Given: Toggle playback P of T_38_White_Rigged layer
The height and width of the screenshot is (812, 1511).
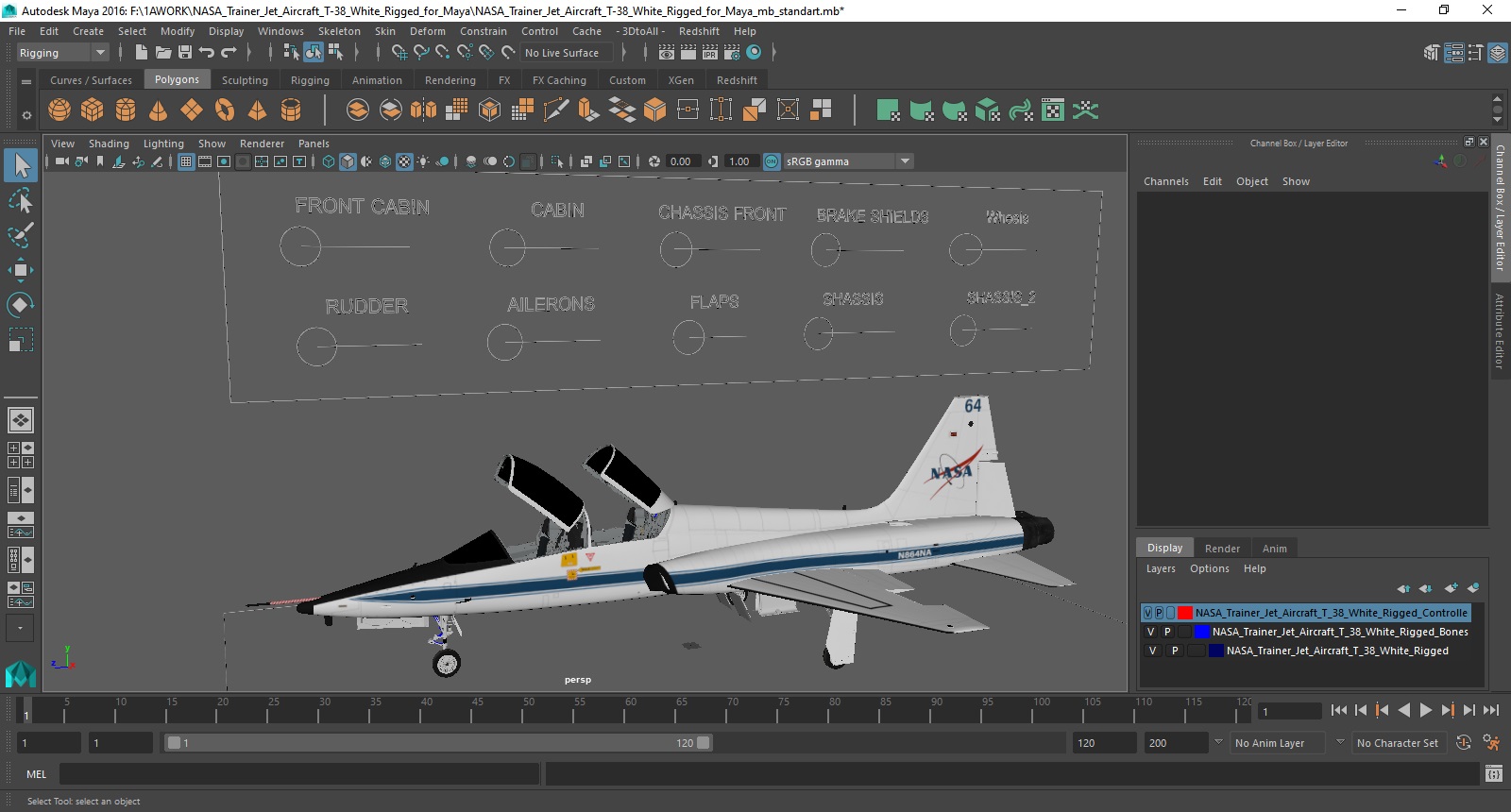Looking at the screenshot, I should pos(1175,651).
